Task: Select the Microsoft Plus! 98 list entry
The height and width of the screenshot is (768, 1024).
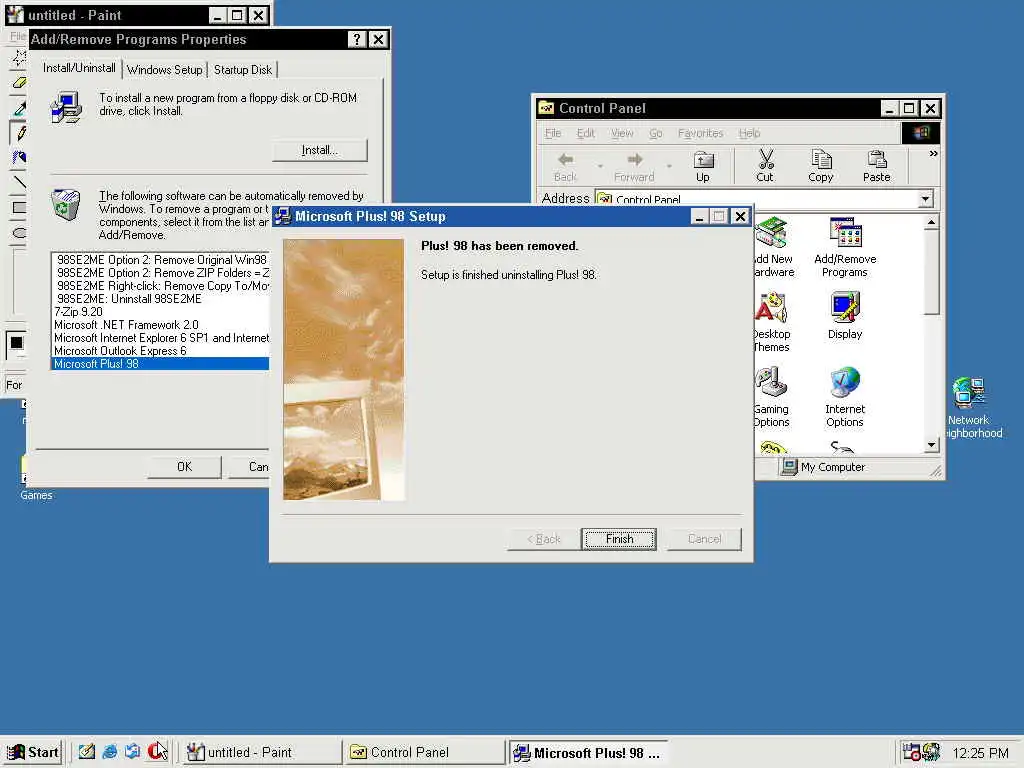Action: [160, 364]
